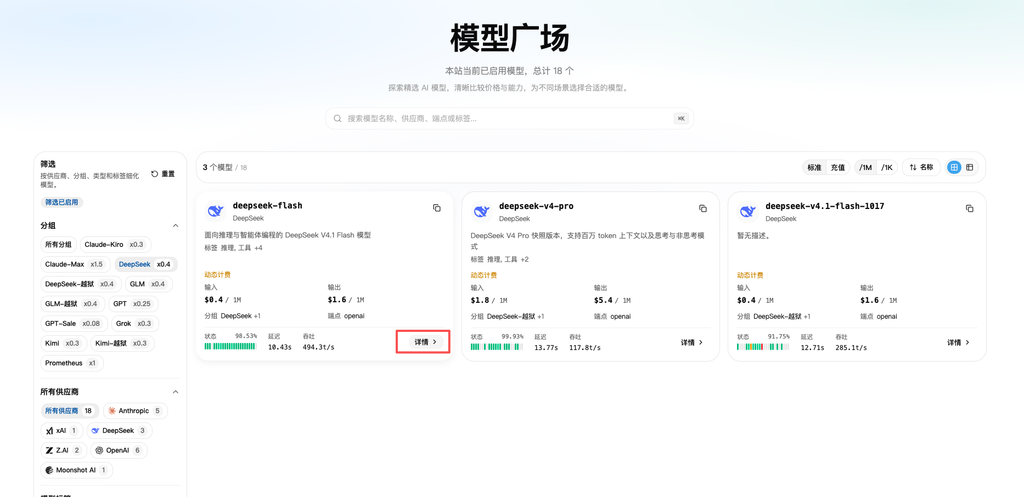Screen dimensions: 1024x497
Task: Toggle the Claude-Kiro x0.3 group chip
Action: (116, 245)
